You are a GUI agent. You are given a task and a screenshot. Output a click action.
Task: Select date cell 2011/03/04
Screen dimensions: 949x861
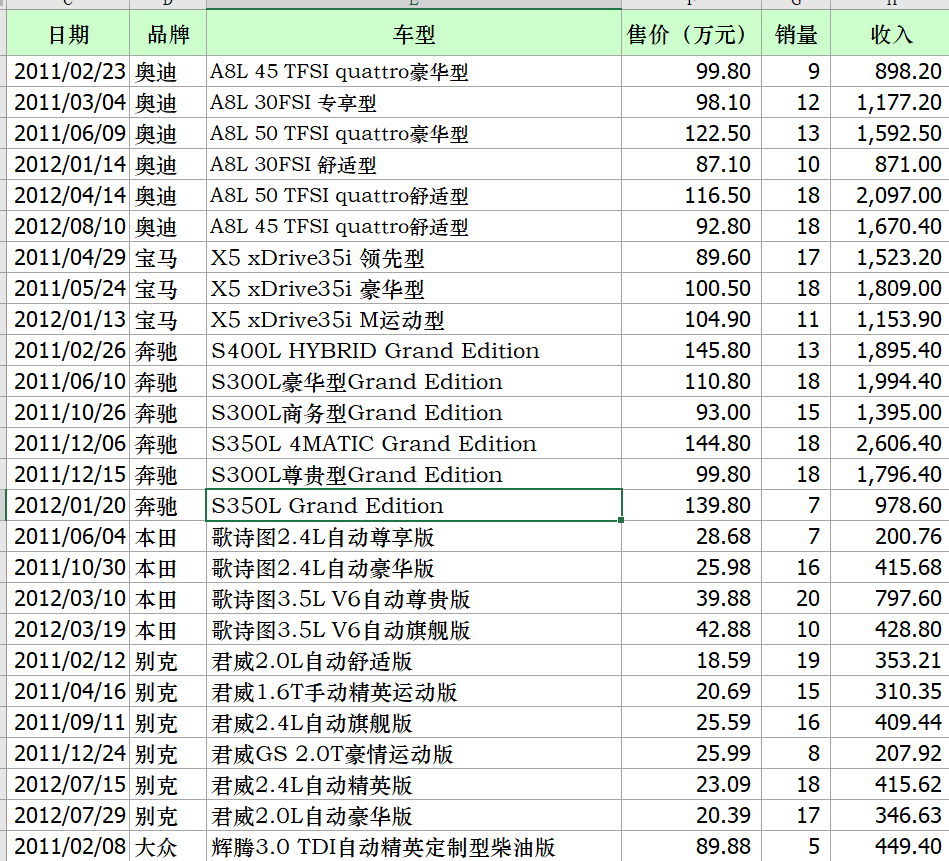pos(68,102)
